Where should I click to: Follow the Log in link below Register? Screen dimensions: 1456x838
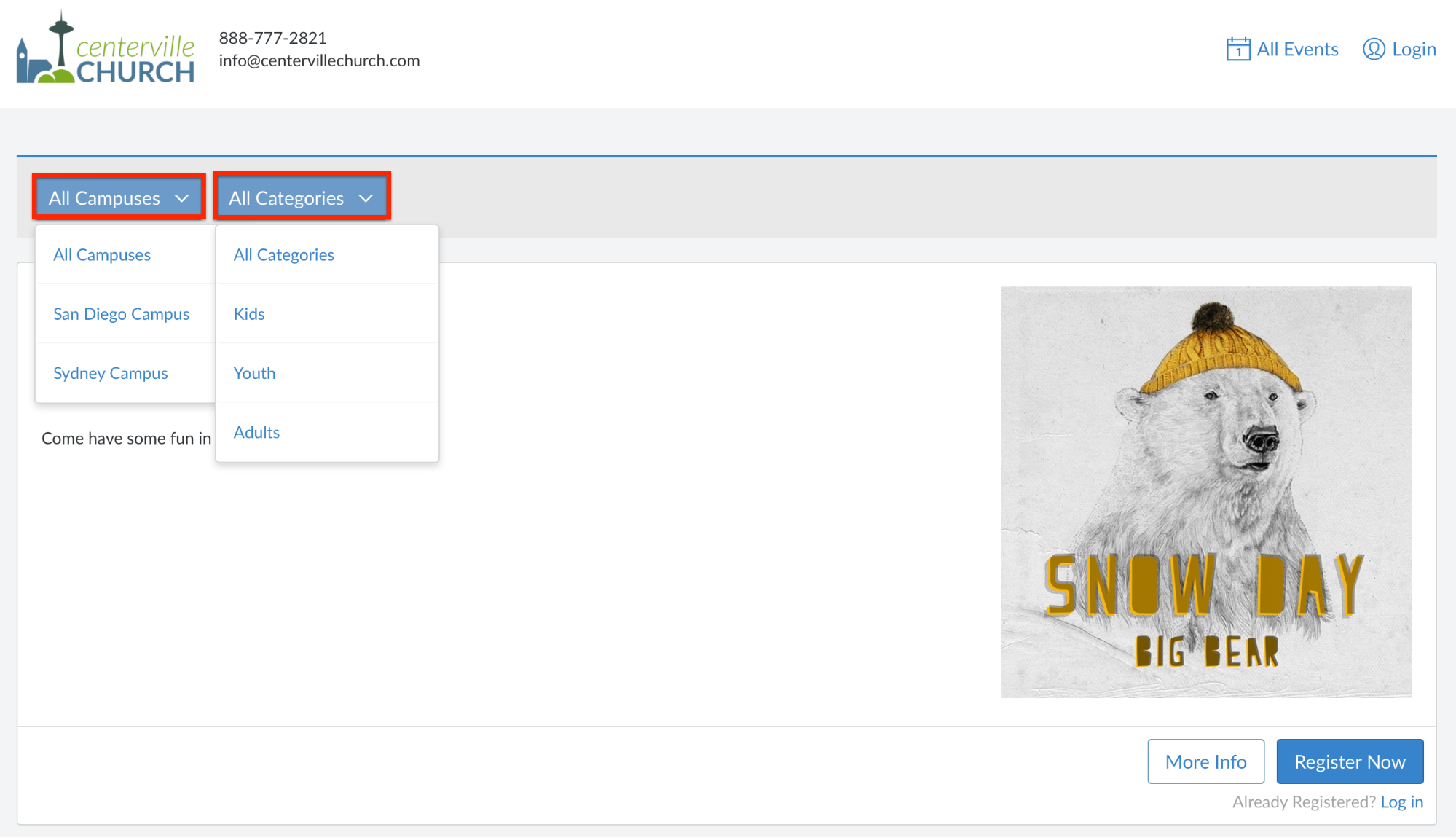point(1401,802)
